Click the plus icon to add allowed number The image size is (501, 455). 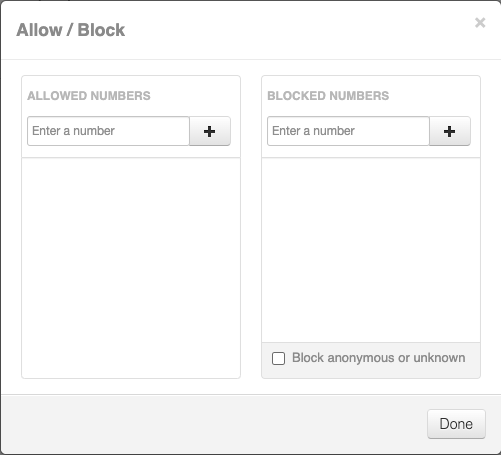(210, 131)
